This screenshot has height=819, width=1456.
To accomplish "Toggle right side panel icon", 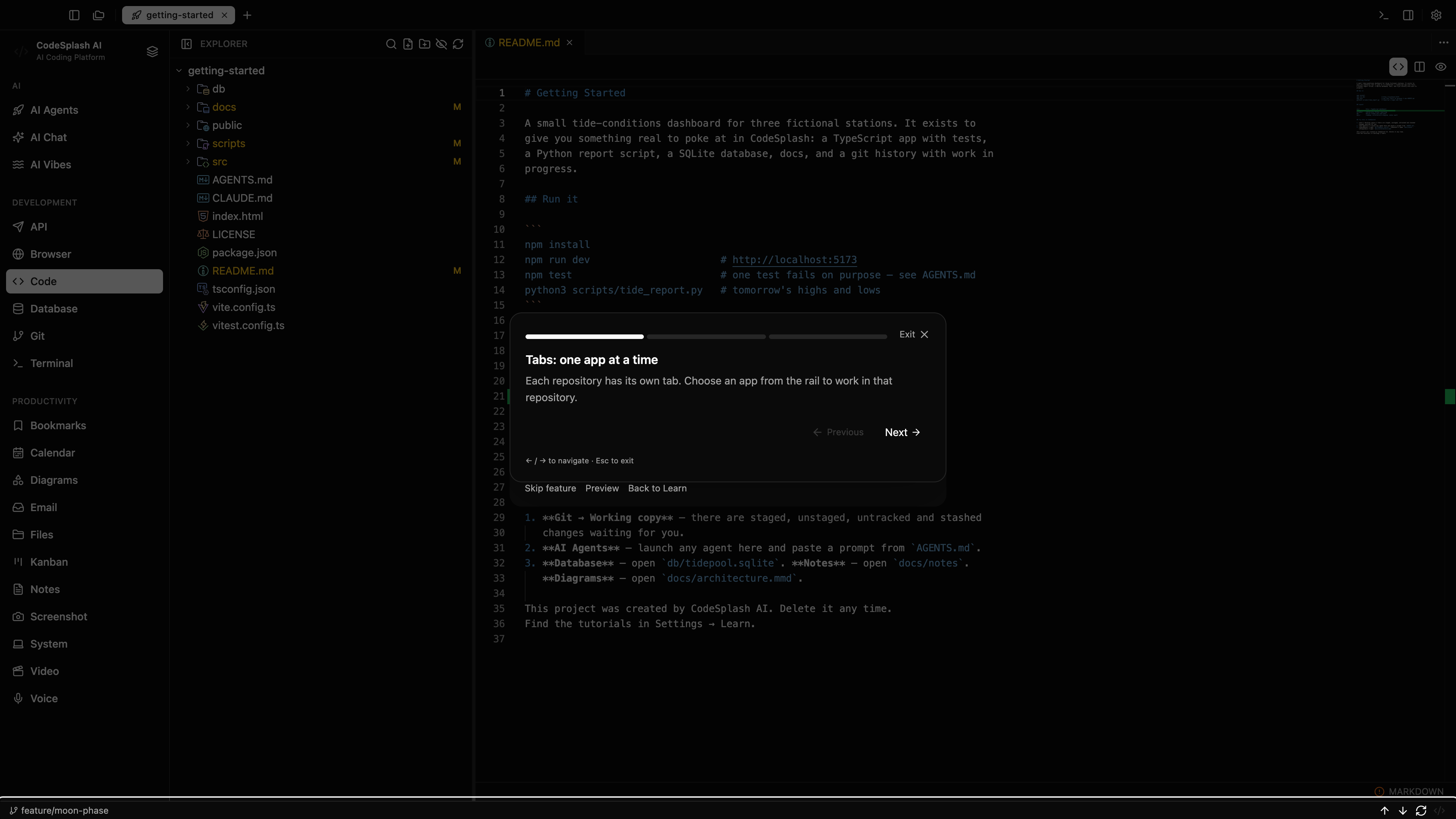I will [1408, 15].
